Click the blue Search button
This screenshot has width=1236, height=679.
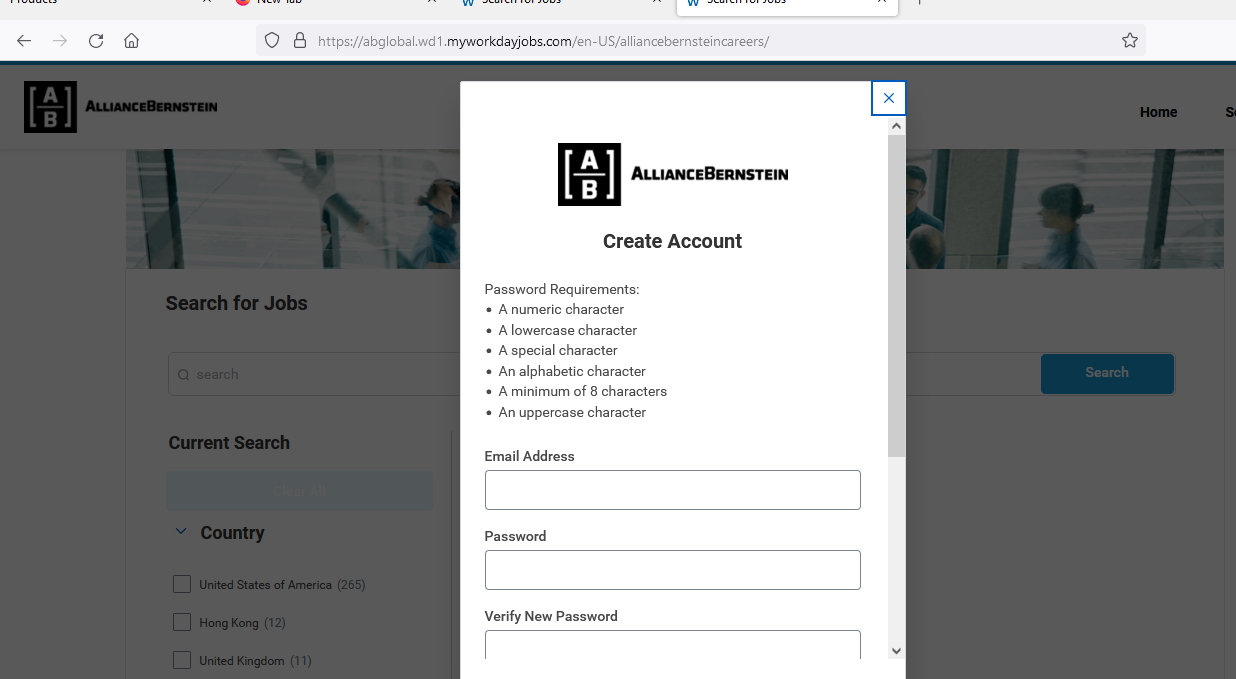[1107, 373]
